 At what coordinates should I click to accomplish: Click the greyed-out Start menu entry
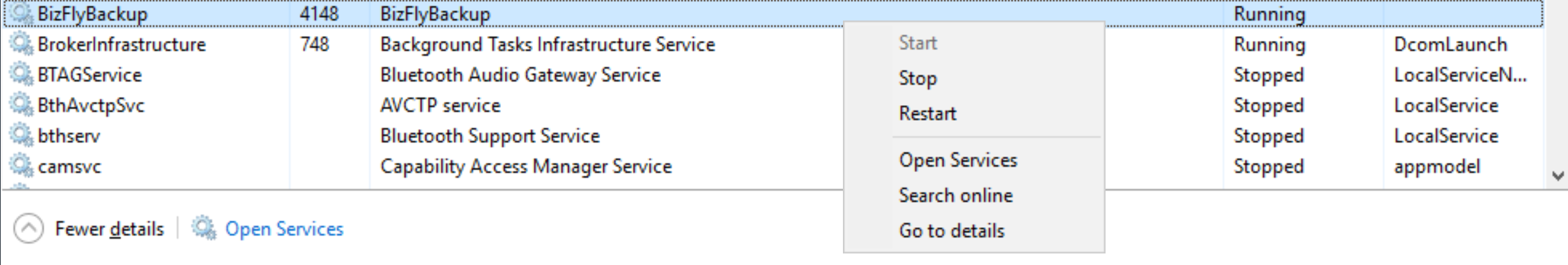pos(918,42)
